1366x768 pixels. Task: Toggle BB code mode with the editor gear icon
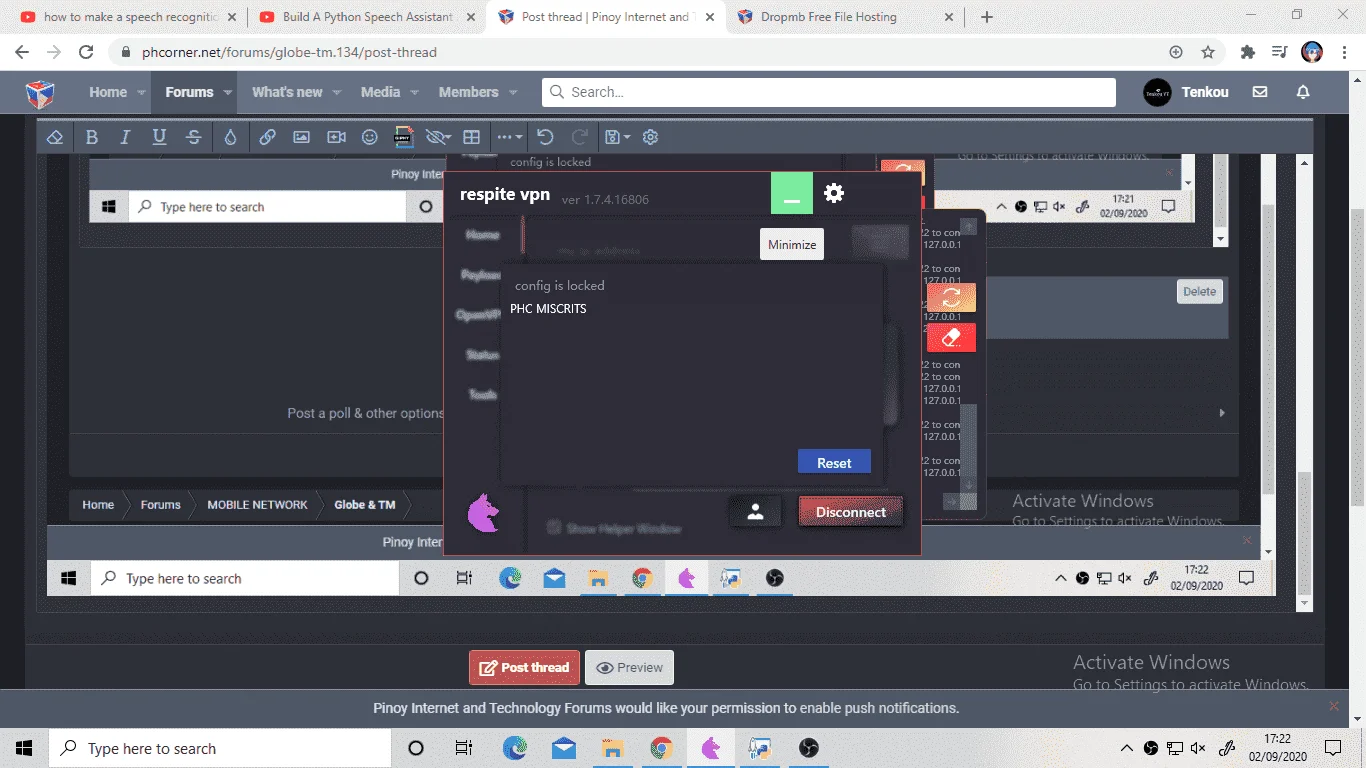(650, 137)
